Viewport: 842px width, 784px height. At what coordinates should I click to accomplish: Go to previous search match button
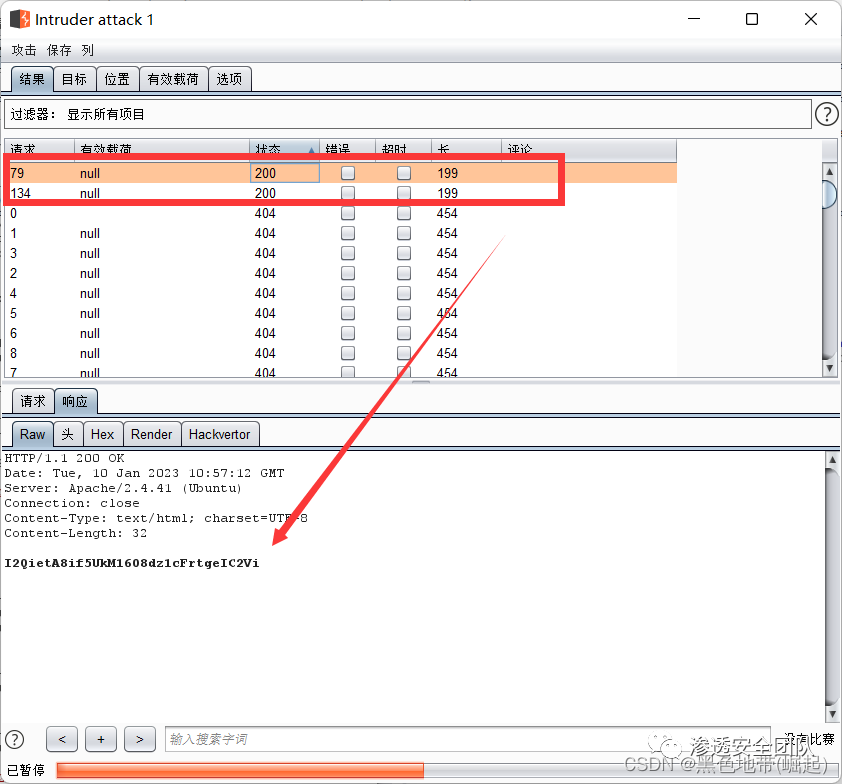click(x=62, y=739)
